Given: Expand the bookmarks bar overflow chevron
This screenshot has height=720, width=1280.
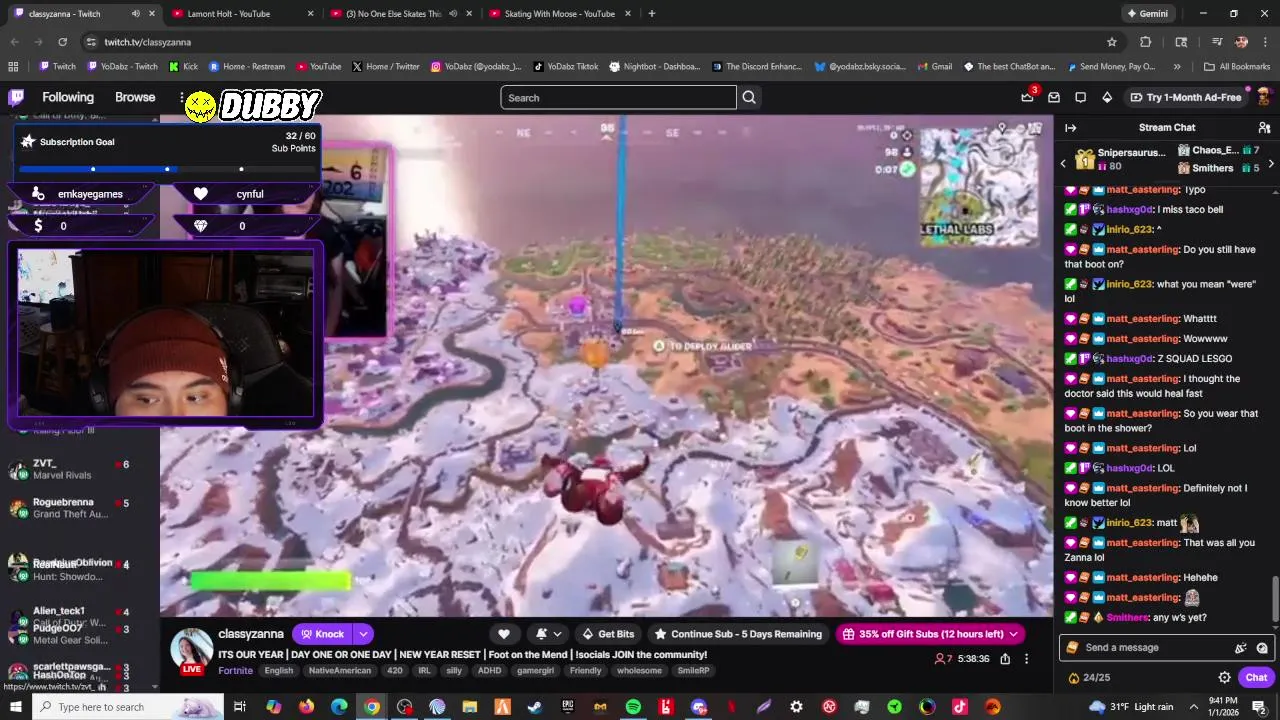Looking at the screenshot, I should [x=1177, y=66].
